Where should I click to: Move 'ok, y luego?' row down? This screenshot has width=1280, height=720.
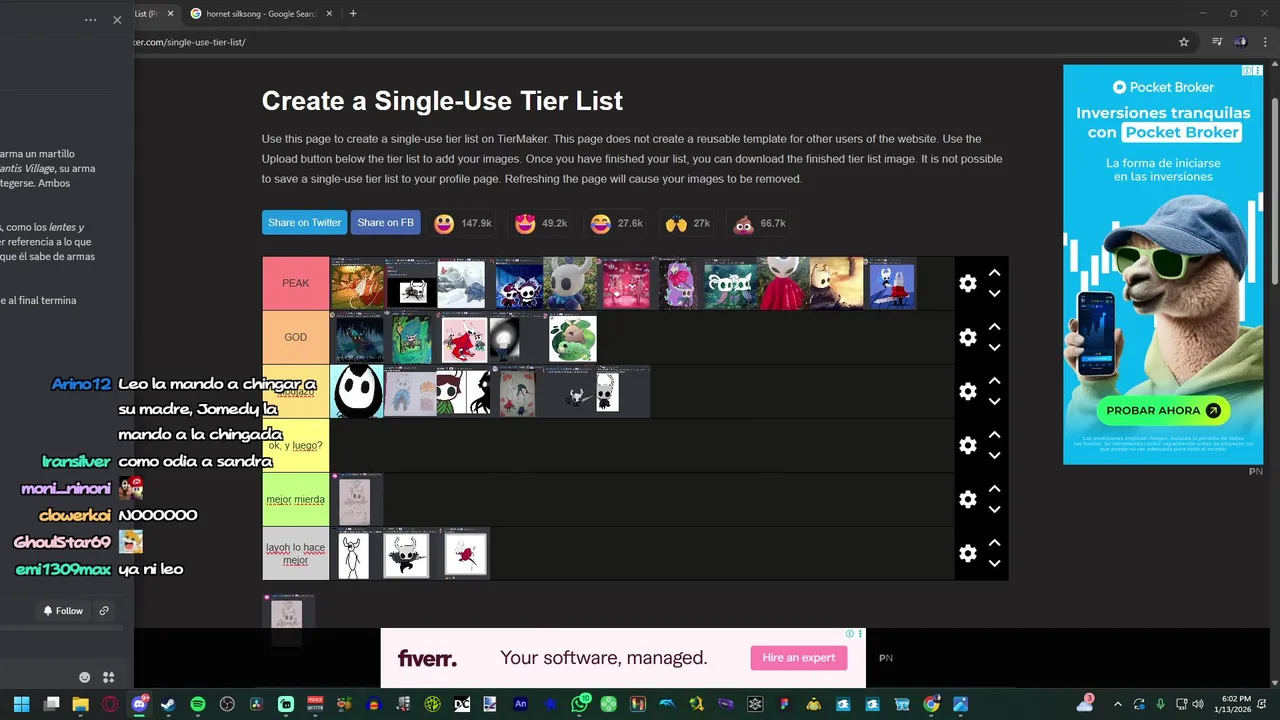pos(994,456)
